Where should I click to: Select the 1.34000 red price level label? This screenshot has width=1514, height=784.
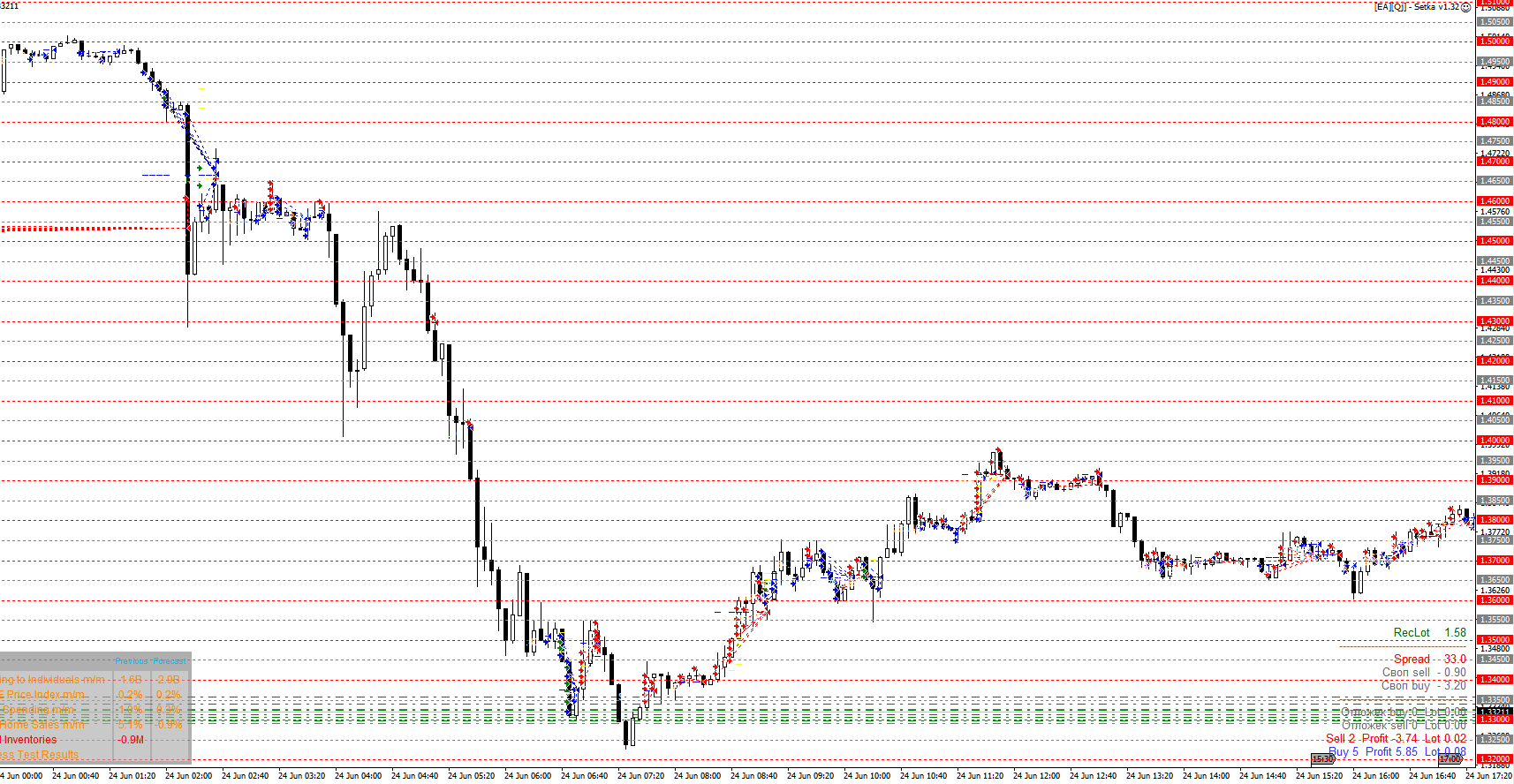click(1495, 680)
